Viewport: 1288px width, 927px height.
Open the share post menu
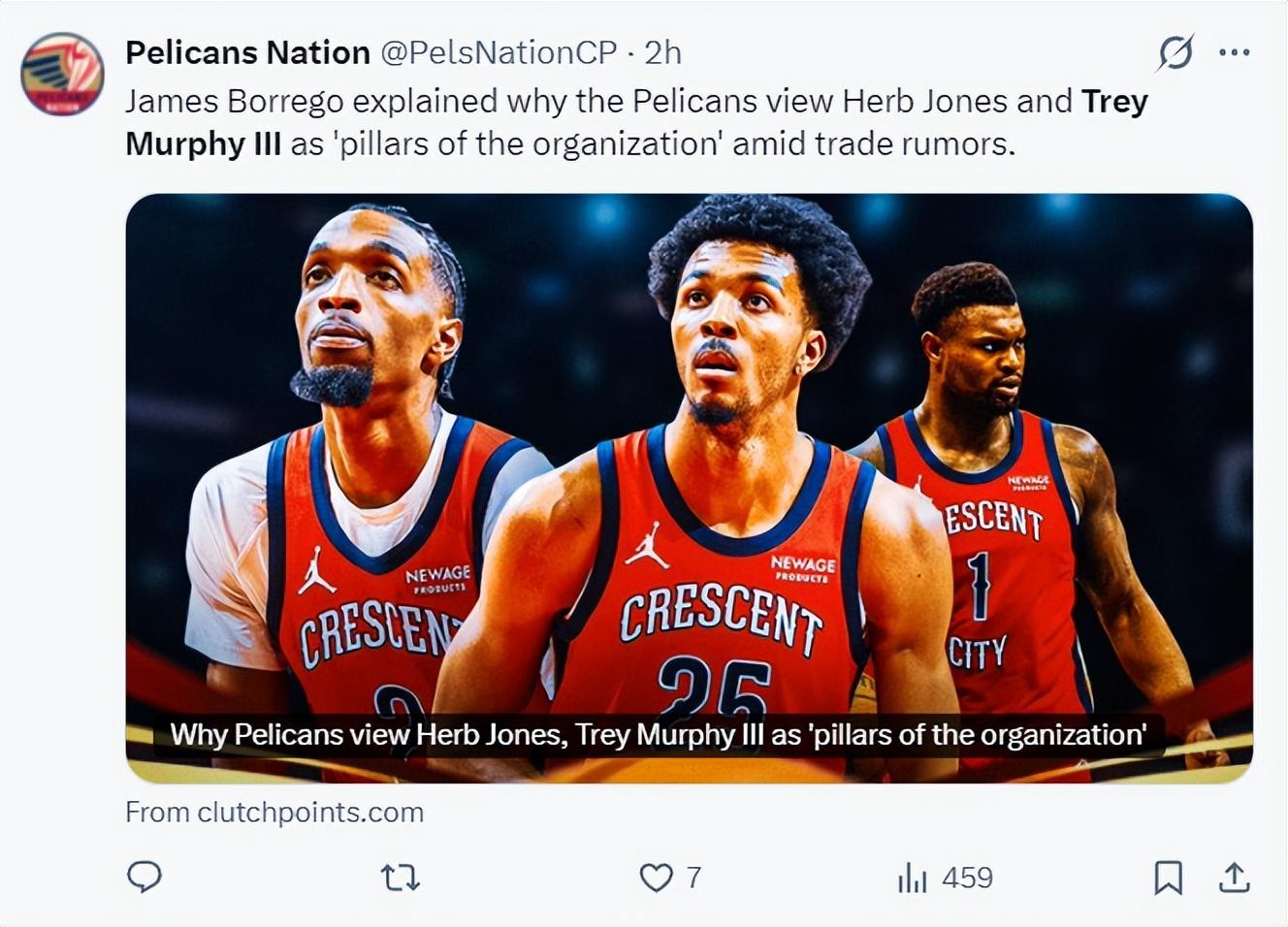(1234, 879)
